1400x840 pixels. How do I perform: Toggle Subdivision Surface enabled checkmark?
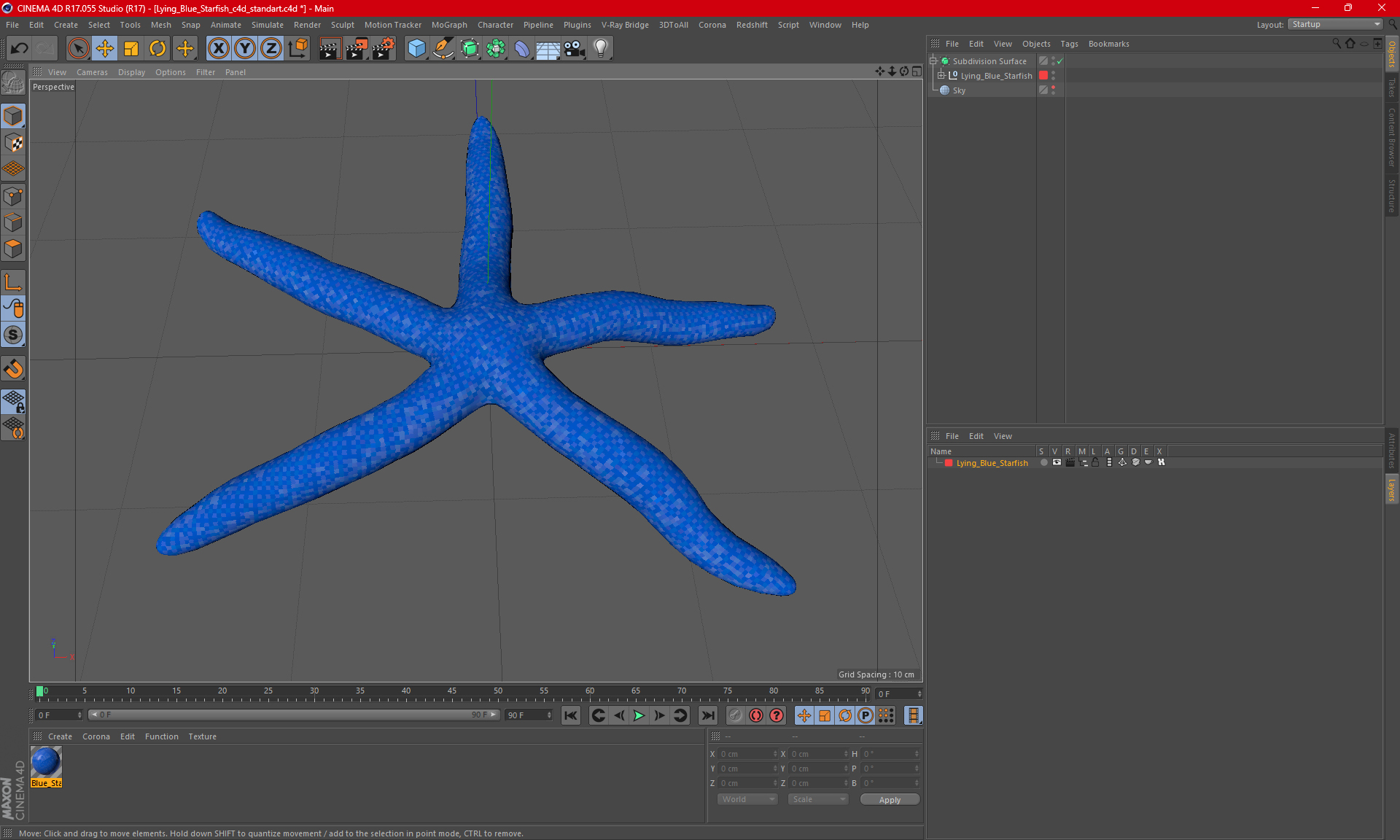tap(1060, 61)
